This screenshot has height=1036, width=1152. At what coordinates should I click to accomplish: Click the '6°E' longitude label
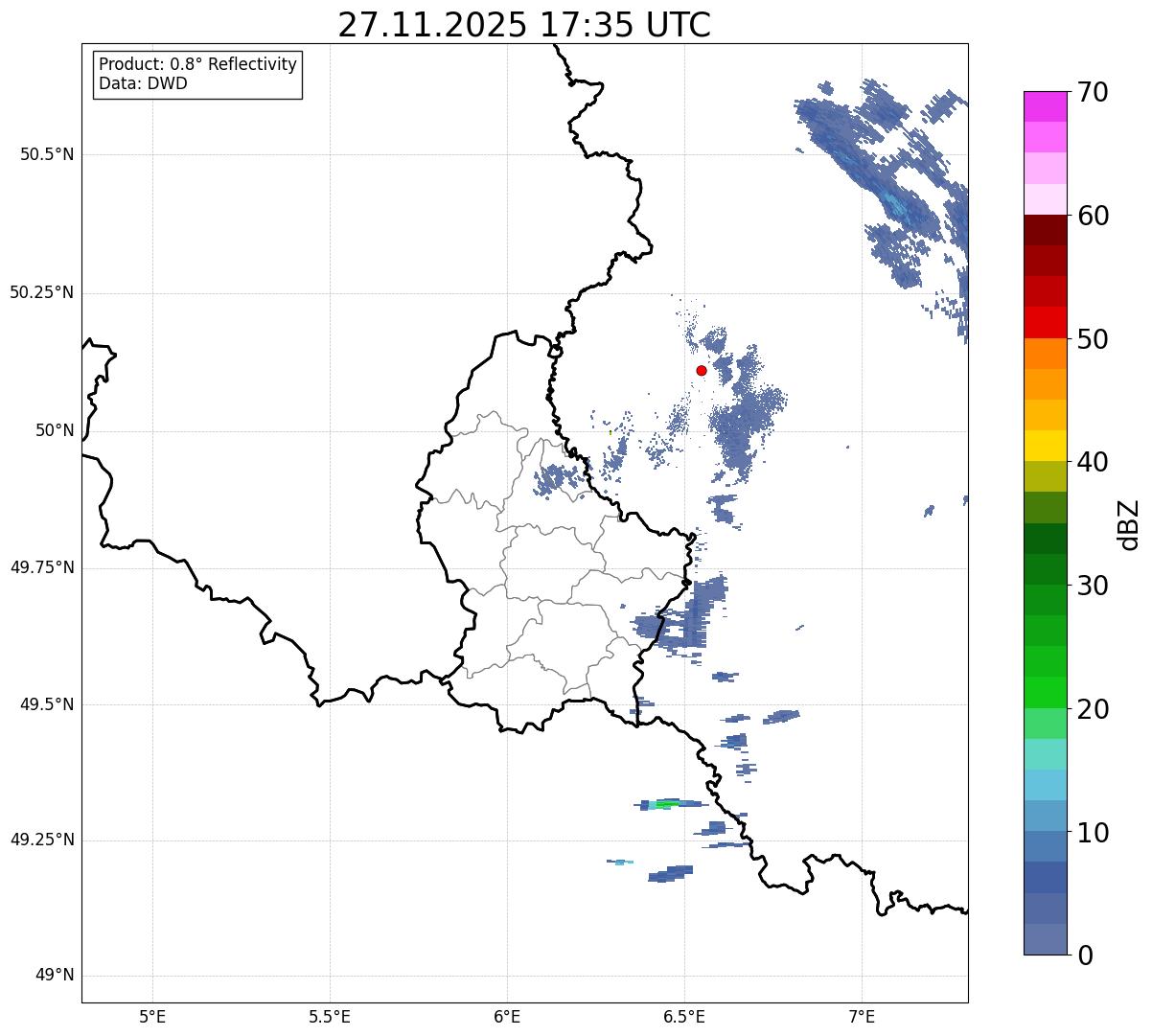tap(507, 1016)
